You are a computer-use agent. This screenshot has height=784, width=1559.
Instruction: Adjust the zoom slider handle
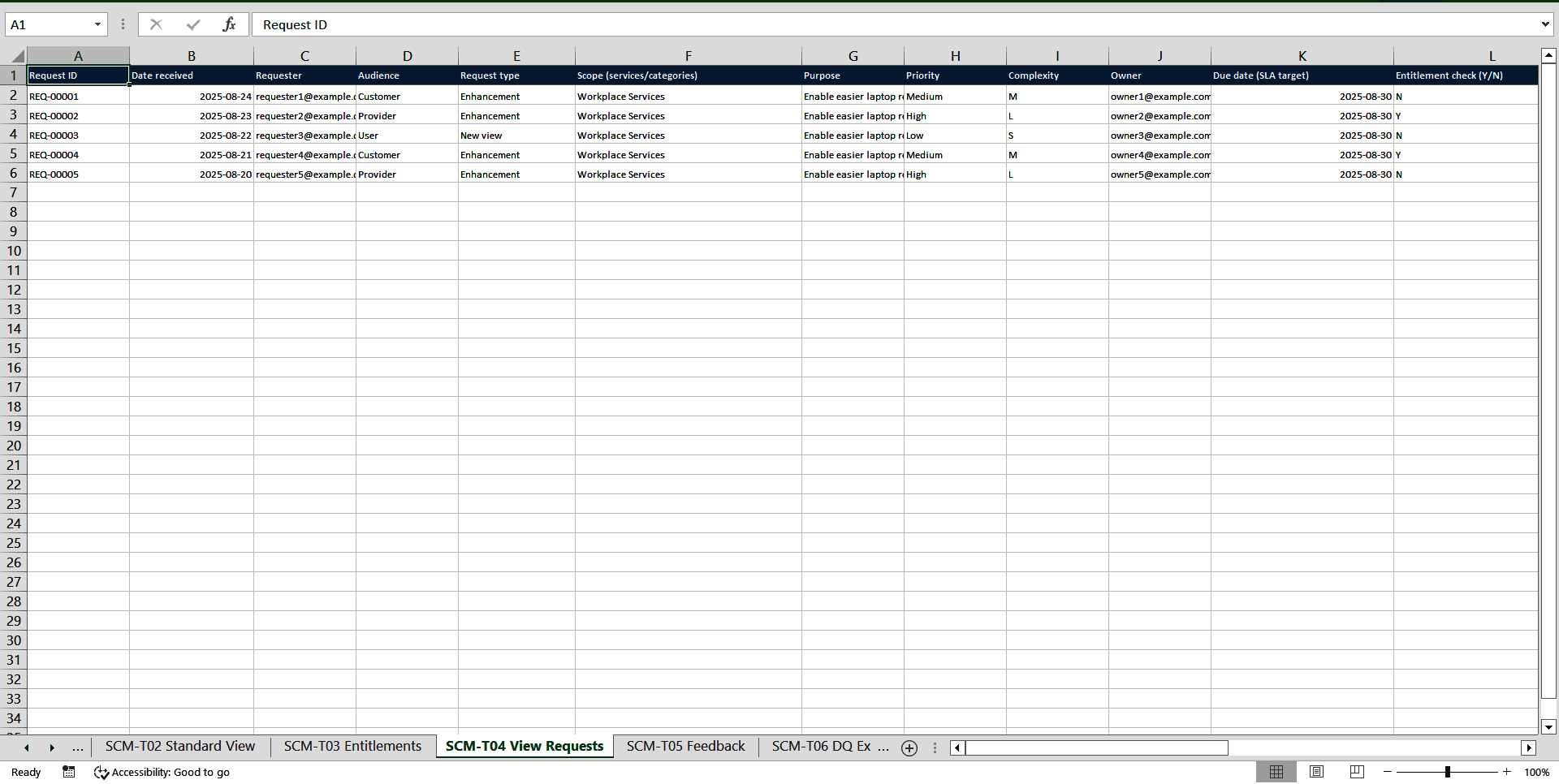1448,772
